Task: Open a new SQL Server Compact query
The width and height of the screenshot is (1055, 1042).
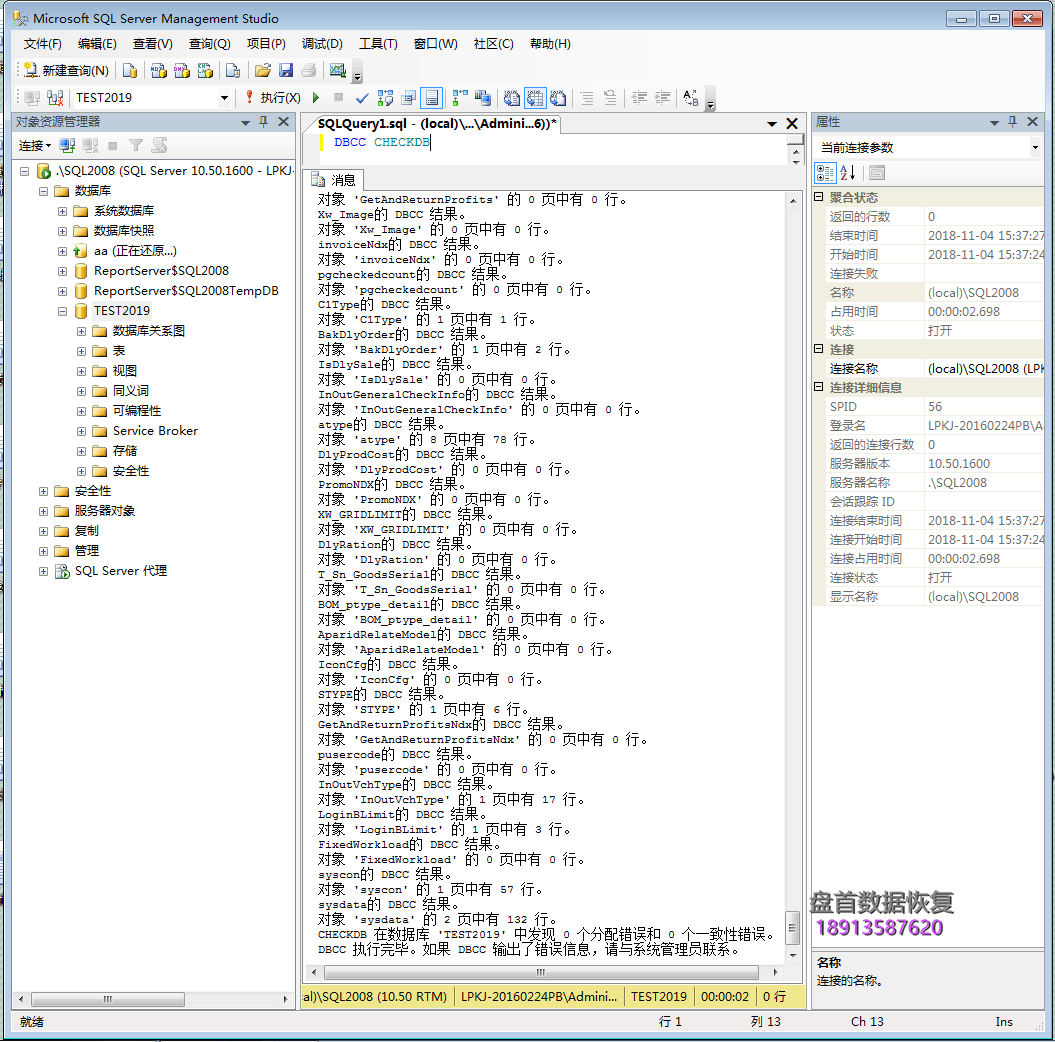Action: 233,71
